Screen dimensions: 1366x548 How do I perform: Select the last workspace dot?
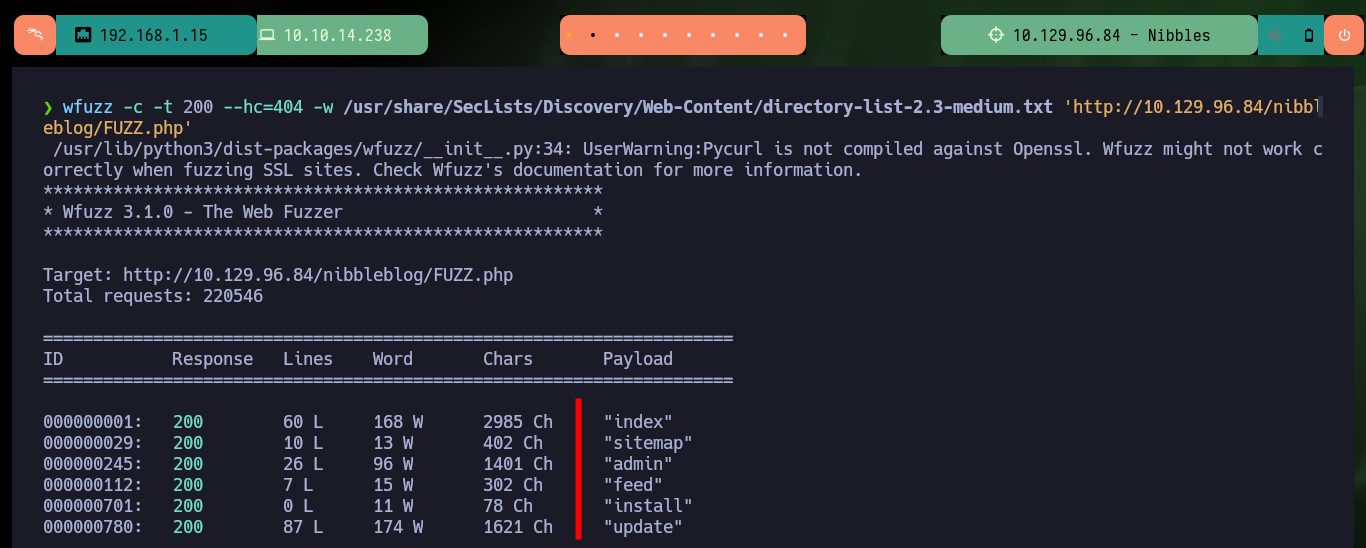[785, 35]
